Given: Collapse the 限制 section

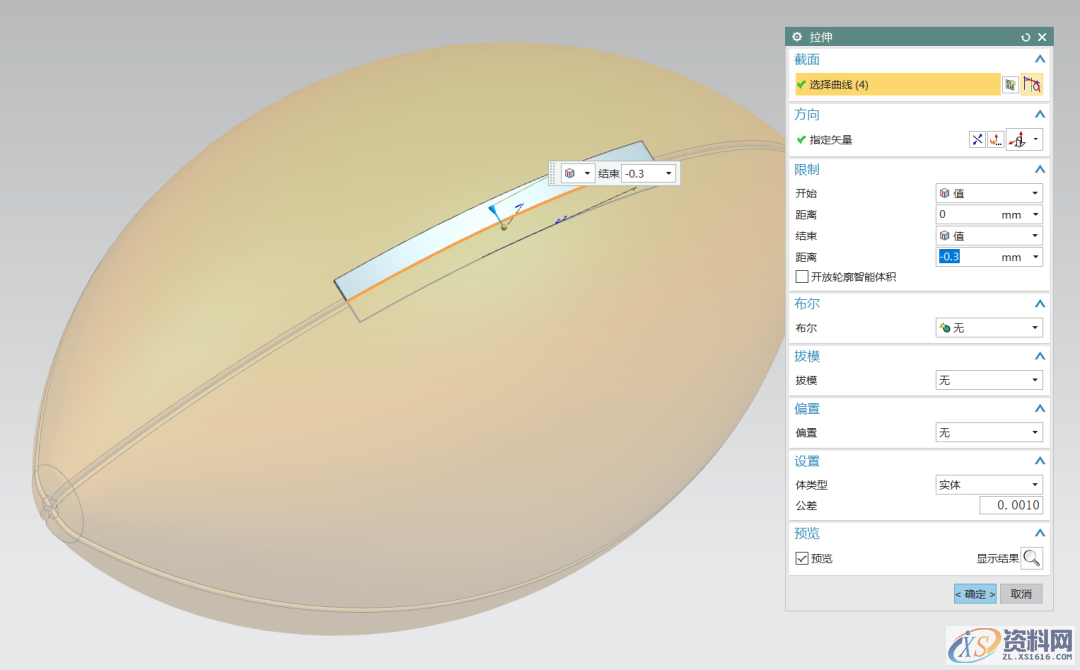Looking at the screenshot, I should [1040, 169].
